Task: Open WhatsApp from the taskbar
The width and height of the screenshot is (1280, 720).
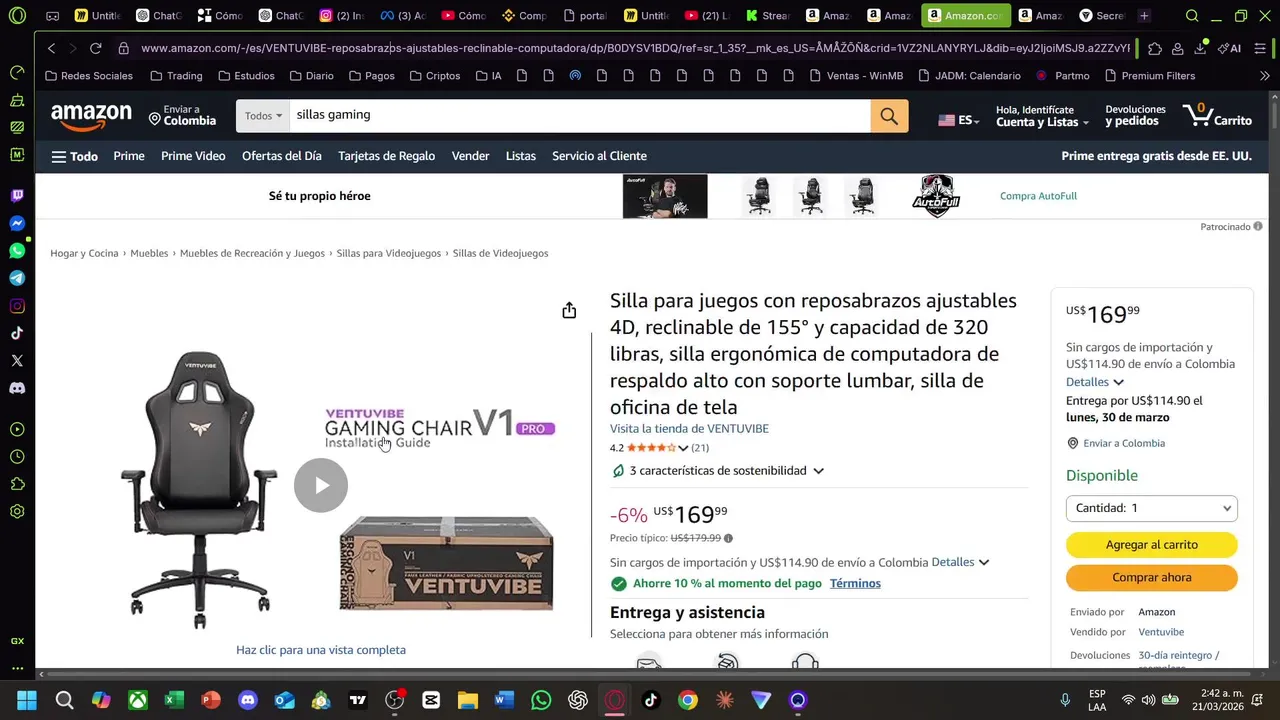Action: (x=541, y=700)
